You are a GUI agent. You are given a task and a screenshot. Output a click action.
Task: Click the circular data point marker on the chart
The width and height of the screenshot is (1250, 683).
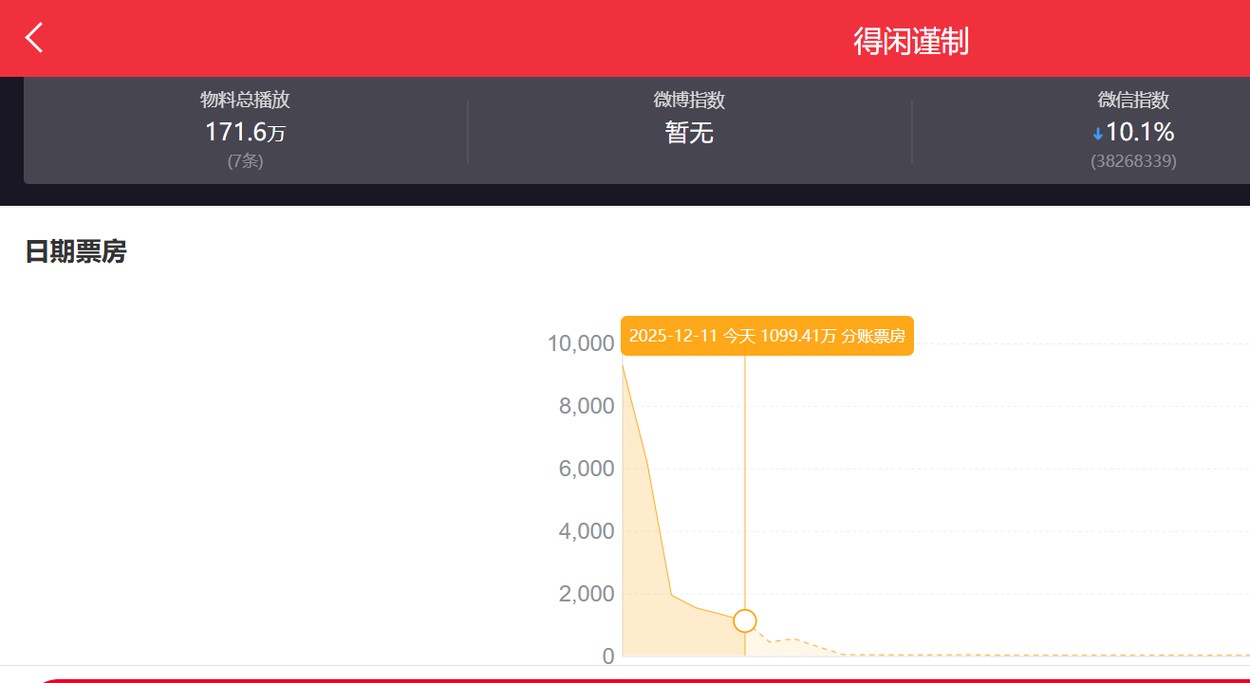745,621
